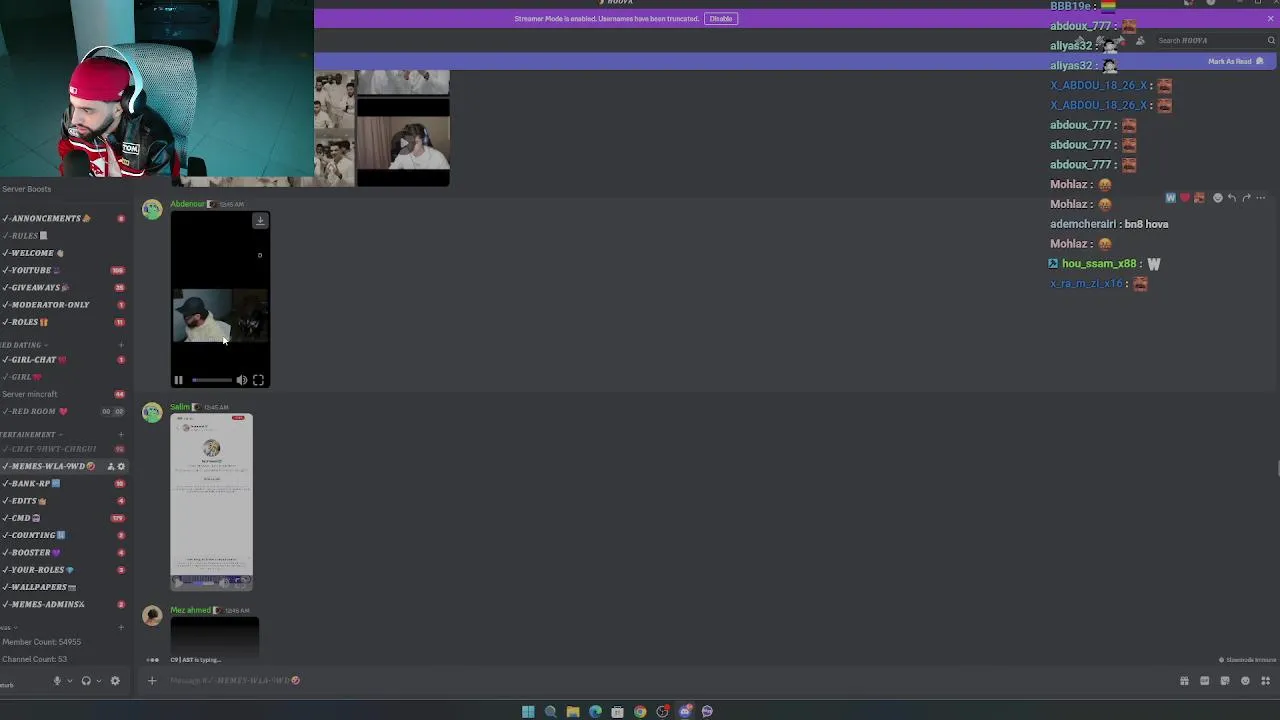Open the video in fullscreen mode
Screen dimensions: 1280x720
click(258, 380)
